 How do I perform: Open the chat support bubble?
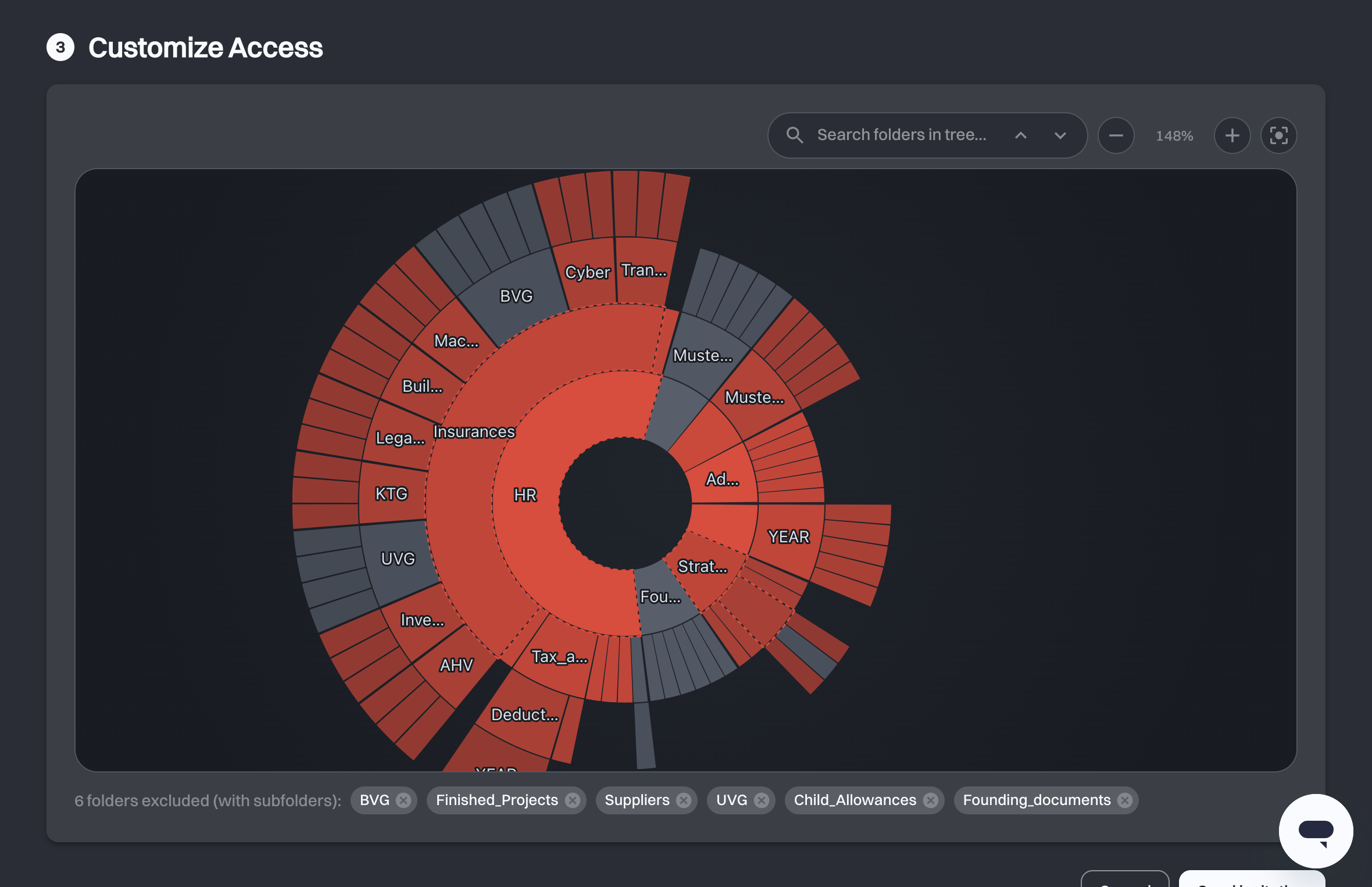coord(1316,831)
